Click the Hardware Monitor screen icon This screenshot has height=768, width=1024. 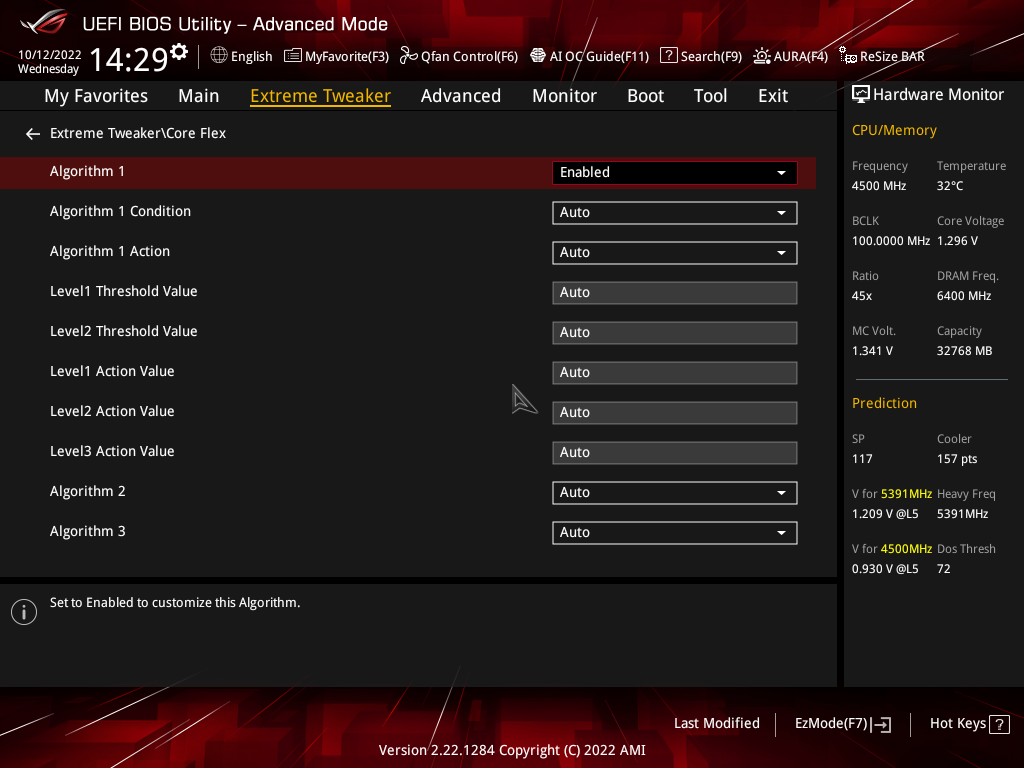[861, 95]
